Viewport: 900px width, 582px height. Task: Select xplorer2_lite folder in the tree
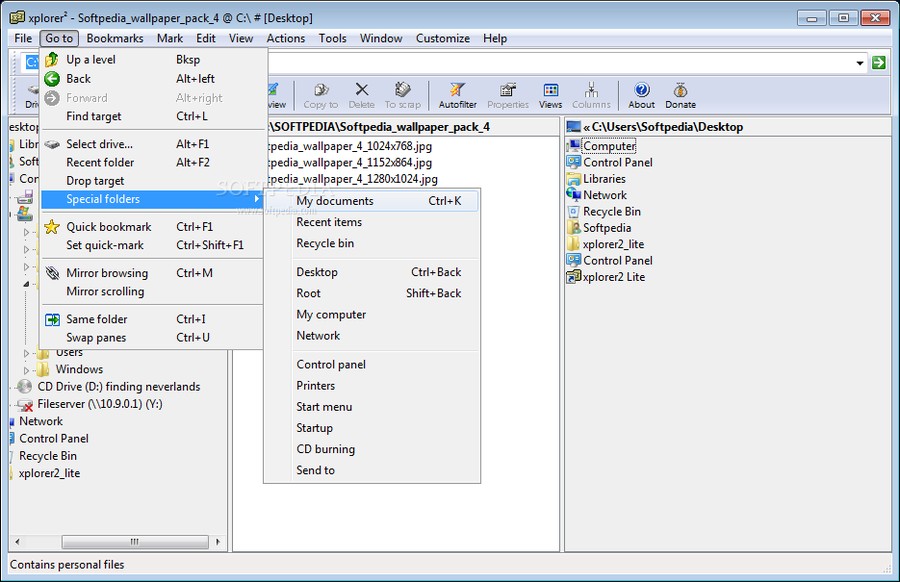point(49,474)
